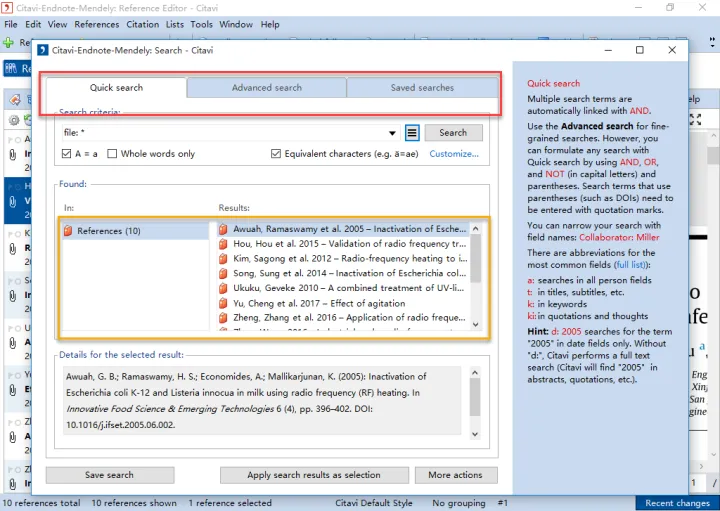This screenshot has height=511, width=720.
Task: Toggle the A = a case checkbox
Action: tap(67, 154)
